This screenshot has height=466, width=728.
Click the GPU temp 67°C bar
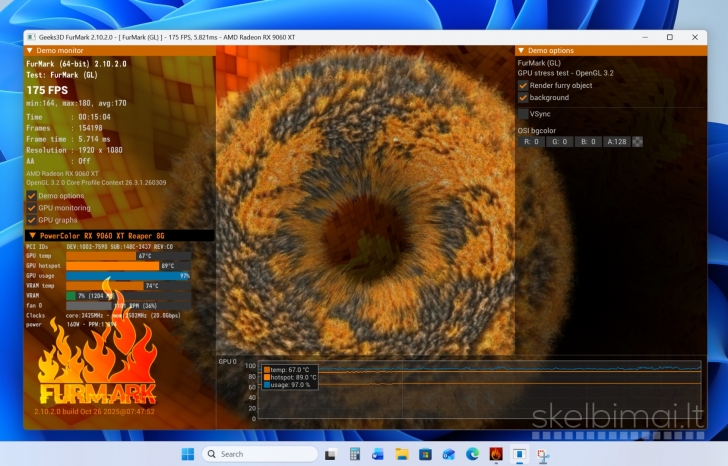pyautogui.click(x=129, y=256)
